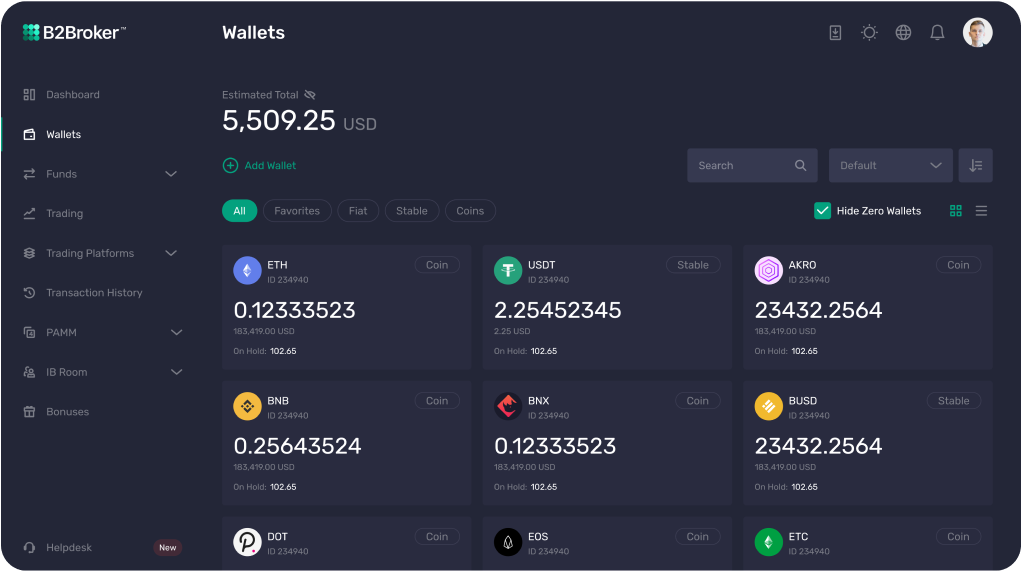Expand the IB Room chevron

(176, 372)
